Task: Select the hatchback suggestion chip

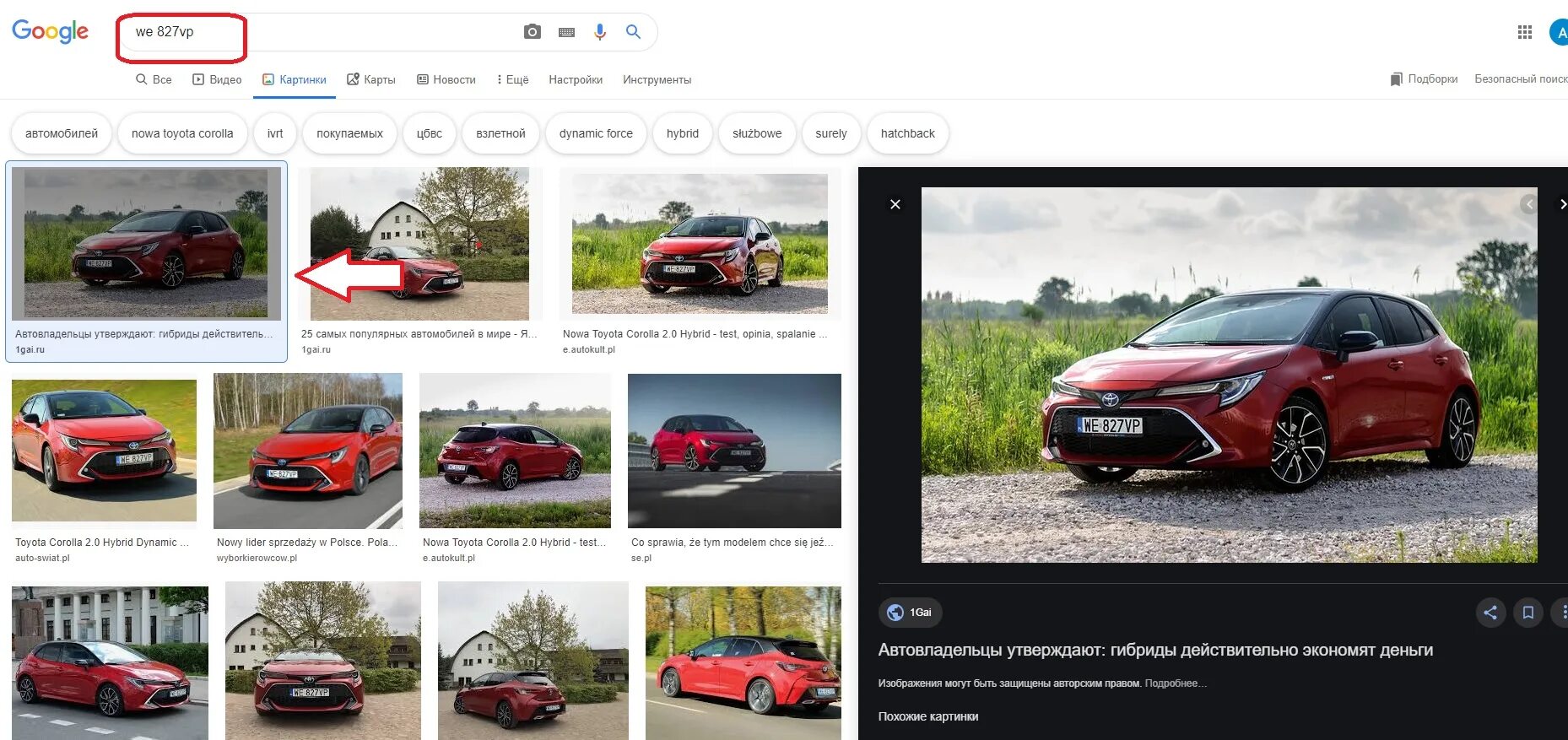Action: [x=908, y=133]
